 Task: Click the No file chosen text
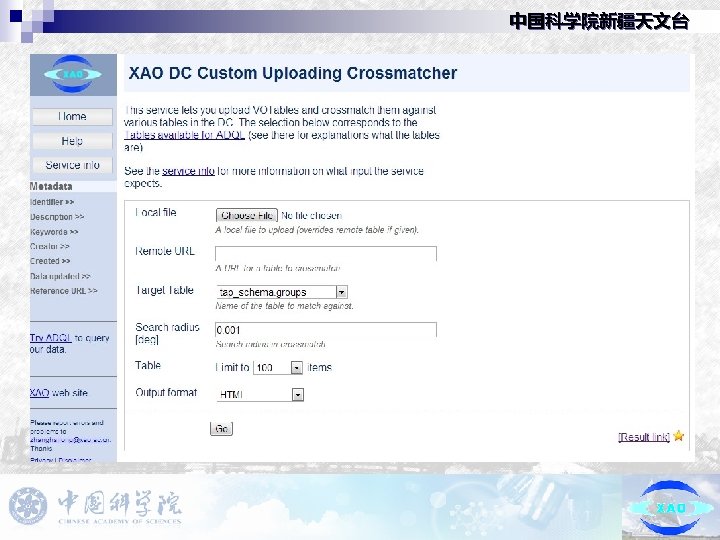point(311,215)
